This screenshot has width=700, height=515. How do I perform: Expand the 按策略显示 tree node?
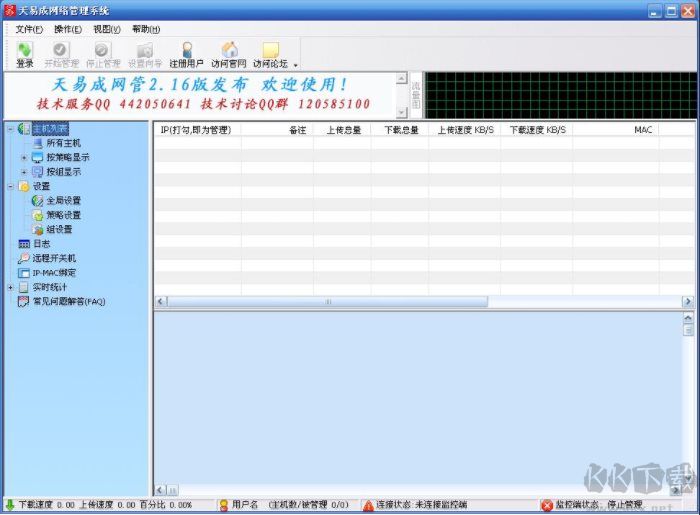click(24, 157)
